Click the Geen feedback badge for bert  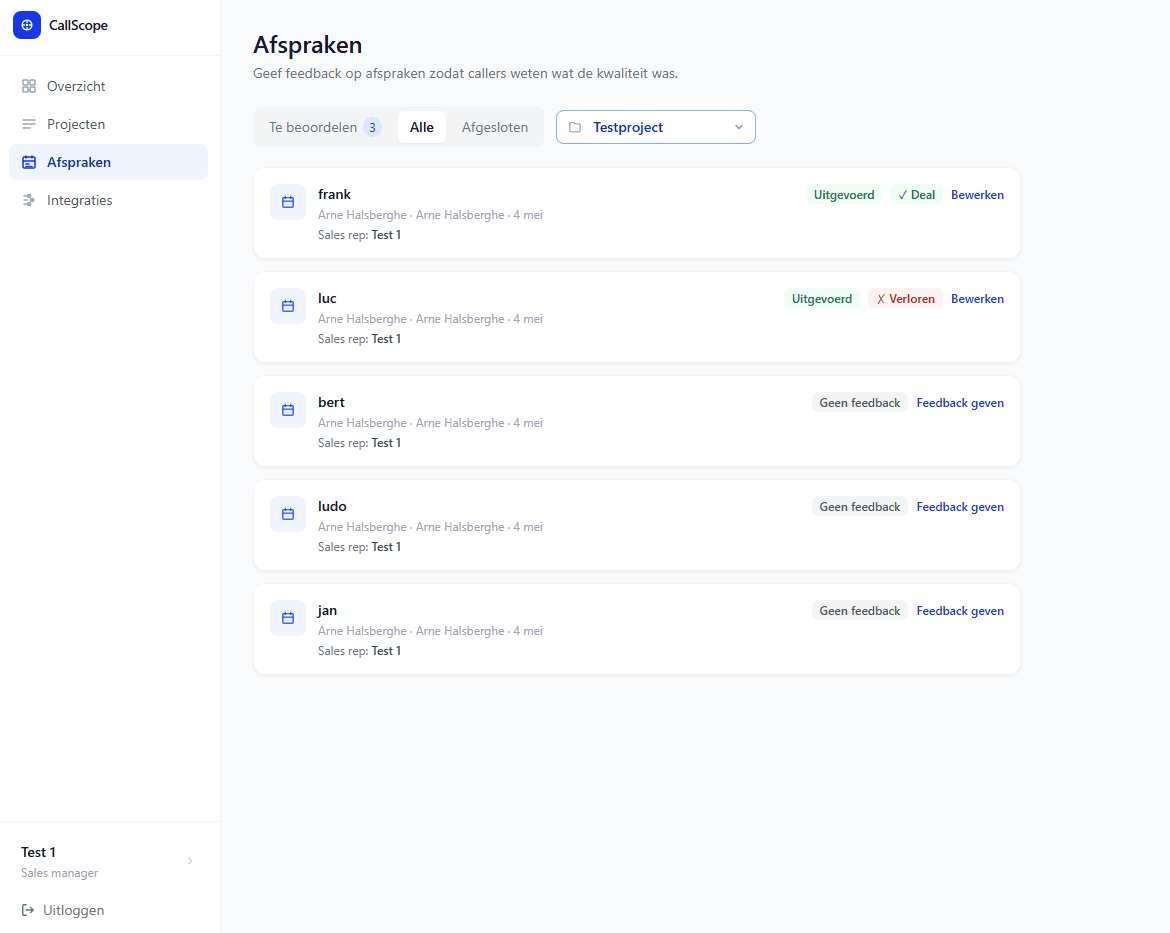[860, 403]
